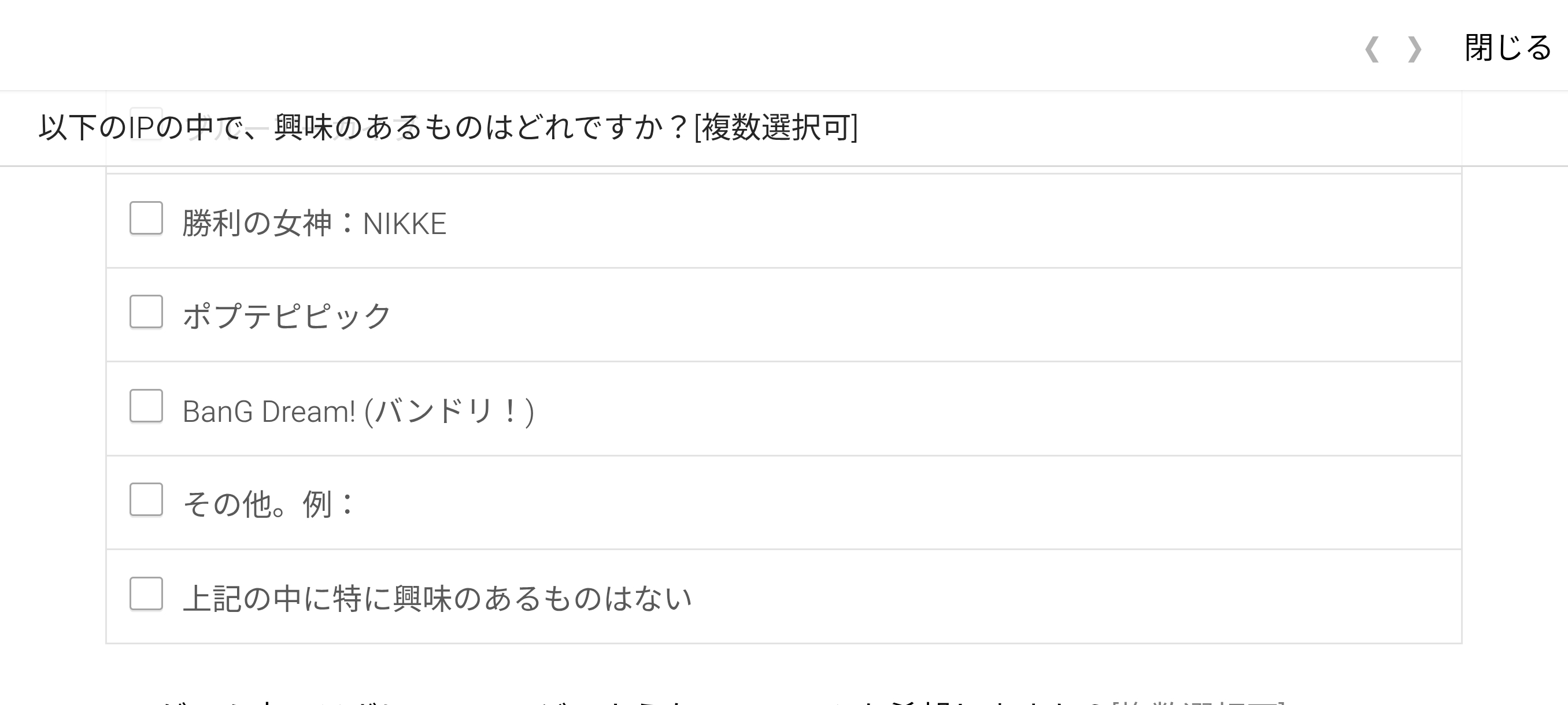Click the [複数選択可] text in heading
1568x705 pixels.
[x=775, y=128]
